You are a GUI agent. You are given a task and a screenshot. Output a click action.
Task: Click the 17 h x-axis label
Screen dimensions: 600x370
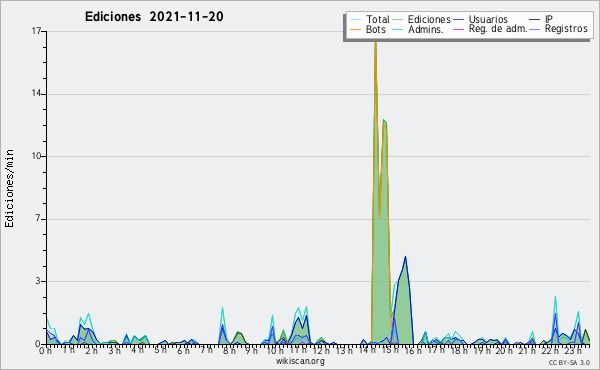[436, 350]
